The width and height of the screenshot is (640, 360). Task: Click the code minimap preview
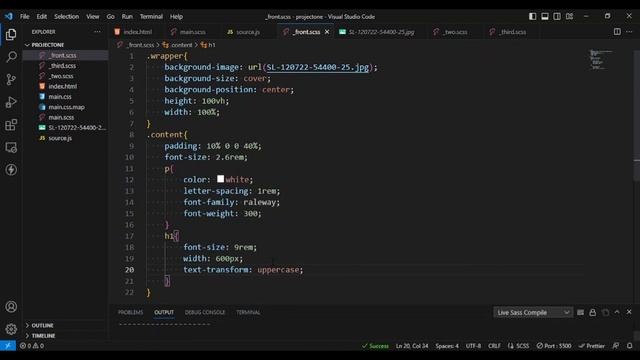[x=600, y=59]
